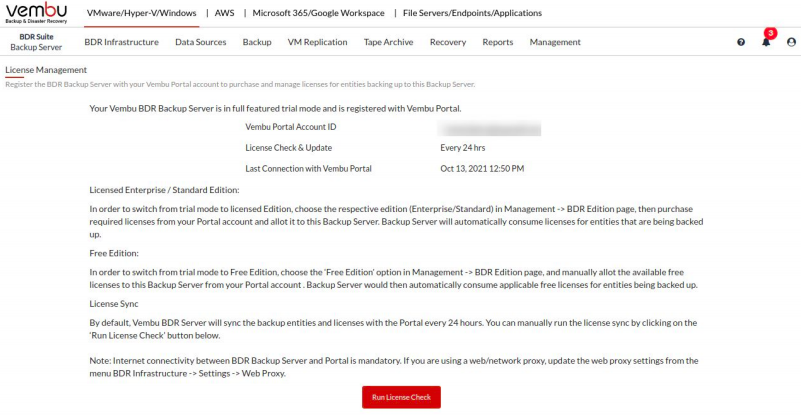Click the 'Every 24 hrs' value

(463, 148)
